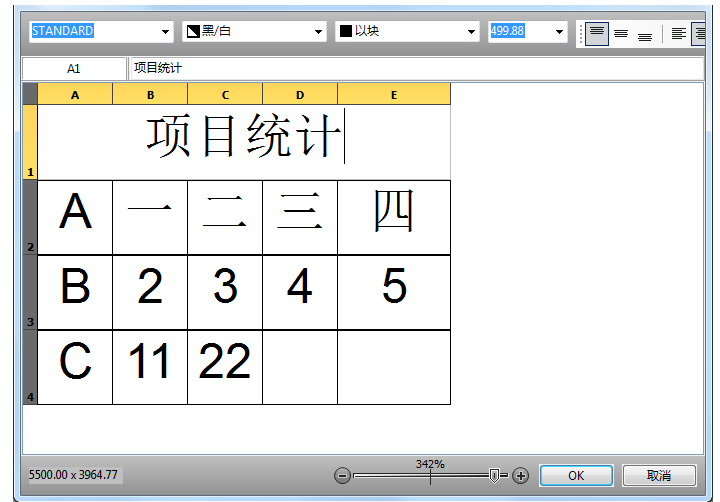
Task: Select row header 1
Action: [x=30, y=142]
